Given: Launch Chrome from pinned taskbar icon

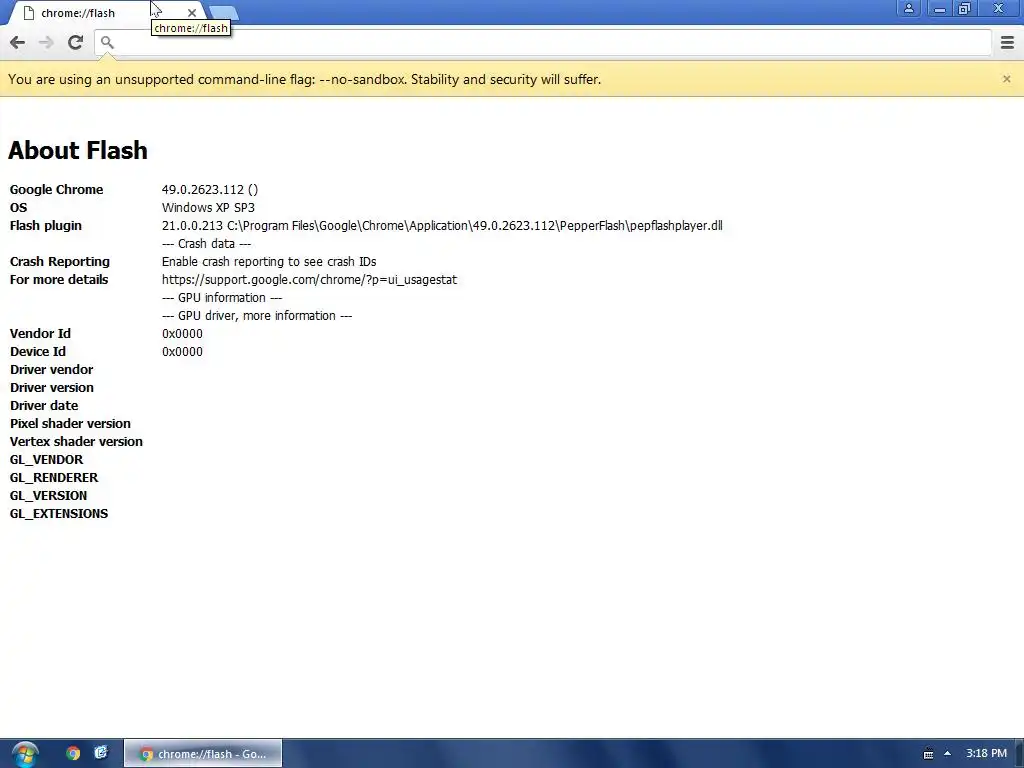Looking at the screenshot, I should (73, 754).
